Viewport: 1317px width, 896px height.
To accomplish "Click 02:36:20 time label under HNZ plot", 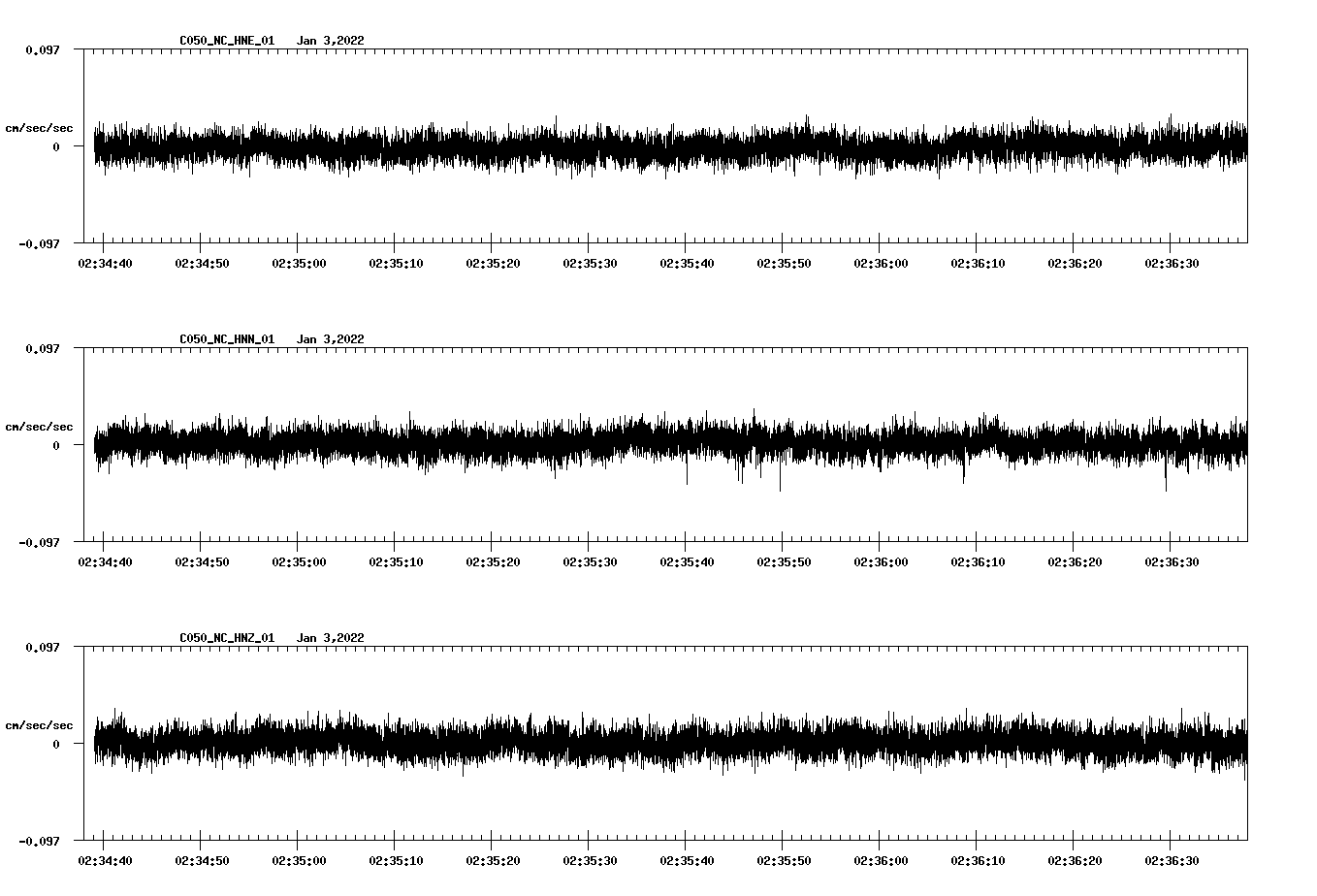I will click(1075, 861).
